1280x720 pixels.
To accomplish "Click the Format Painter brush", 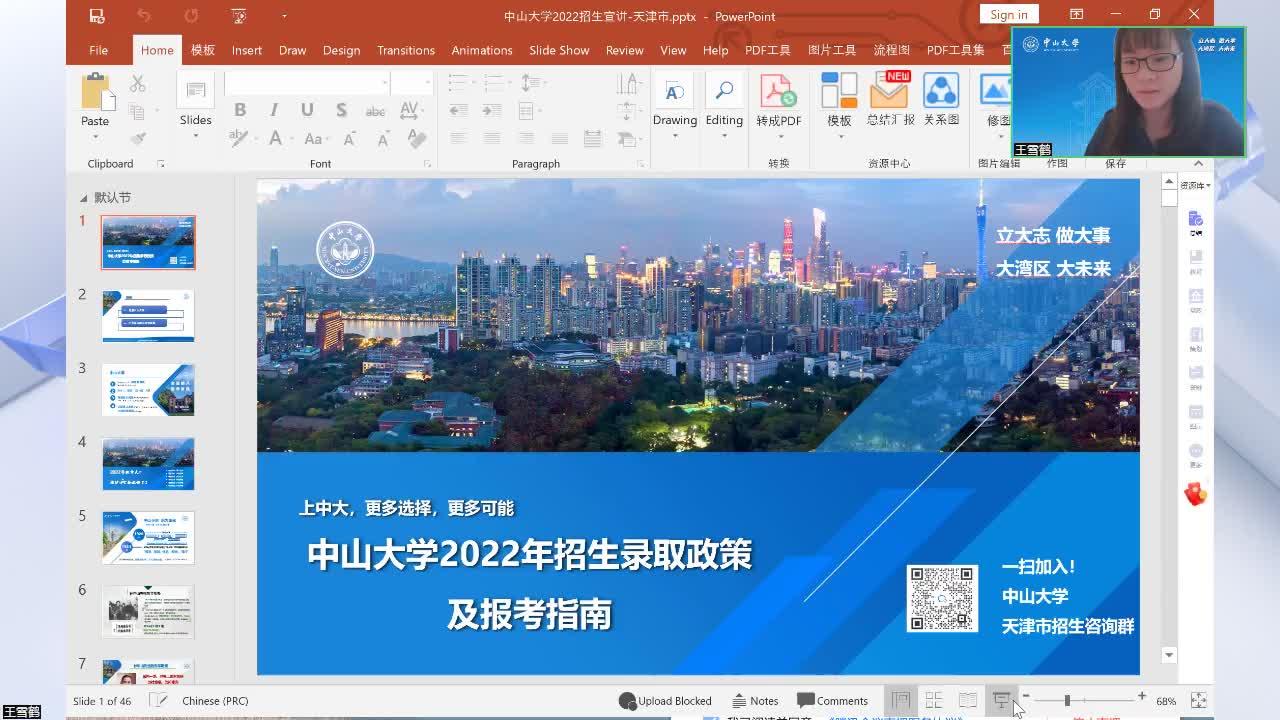I will pyautogui.click(x=138, y=138).
